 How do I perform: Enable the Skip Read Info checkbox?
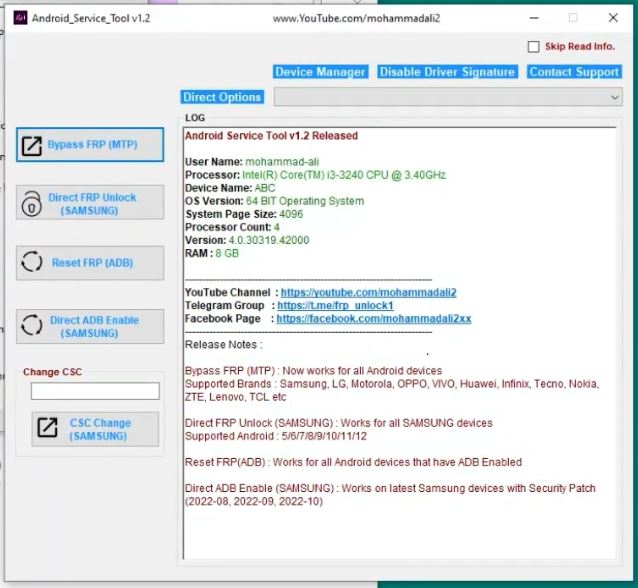(533, 47)
